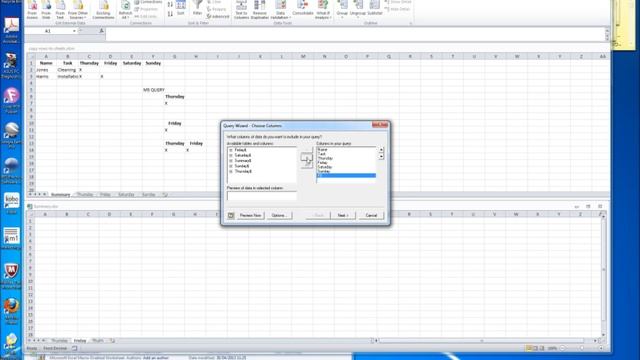Select the MS QUERY label cell

[x=153, y=90]
